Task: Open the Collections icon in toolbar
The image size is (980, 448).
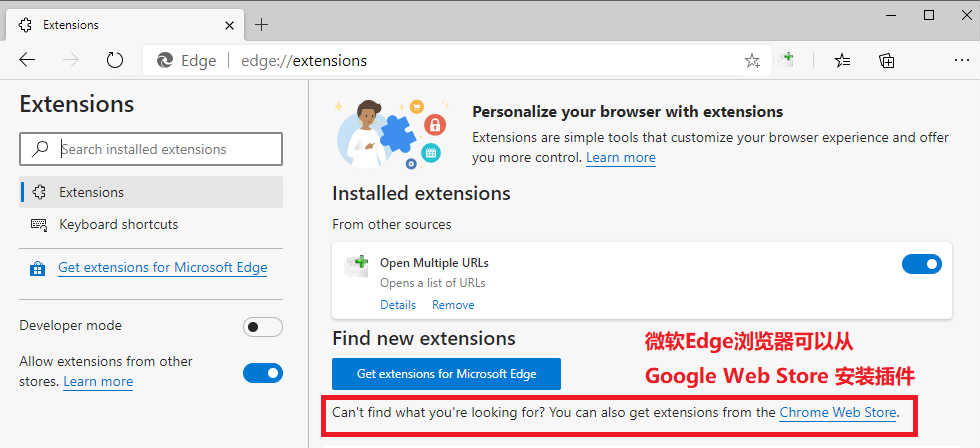Action: click(886, 61)
